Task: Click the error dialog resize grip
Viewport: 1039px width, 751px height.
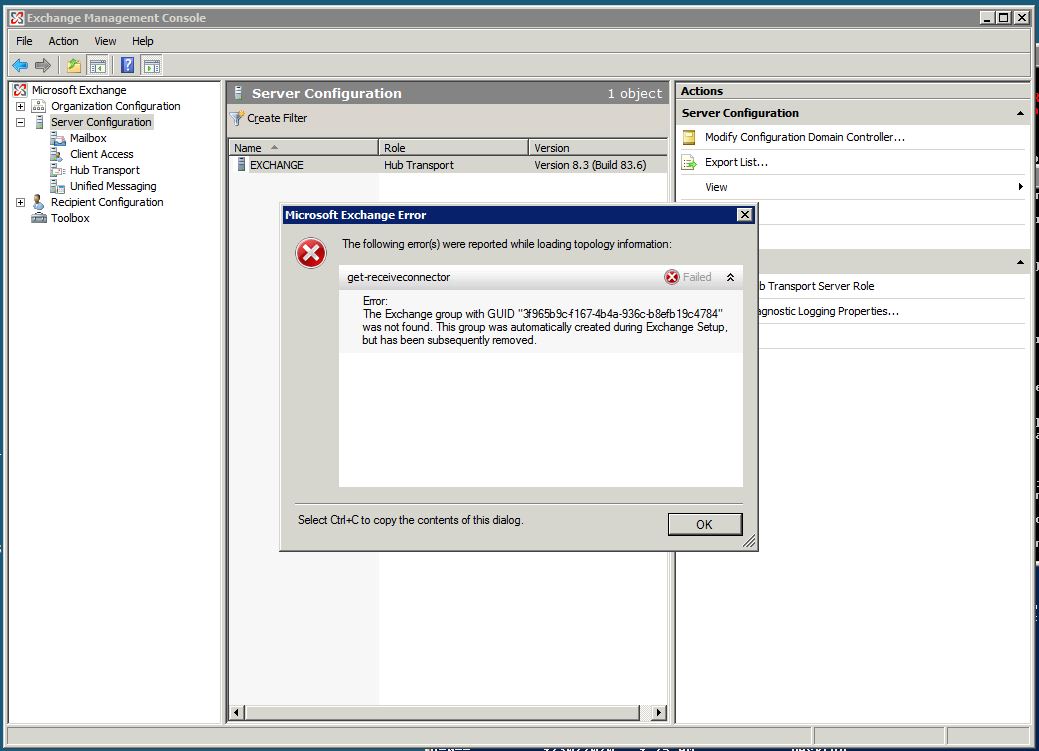Action: [x=749, y=542]
